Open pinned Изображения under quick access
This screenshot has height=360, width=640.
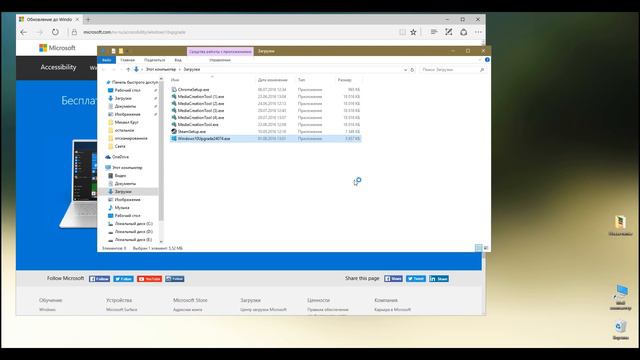coord(127,114)
